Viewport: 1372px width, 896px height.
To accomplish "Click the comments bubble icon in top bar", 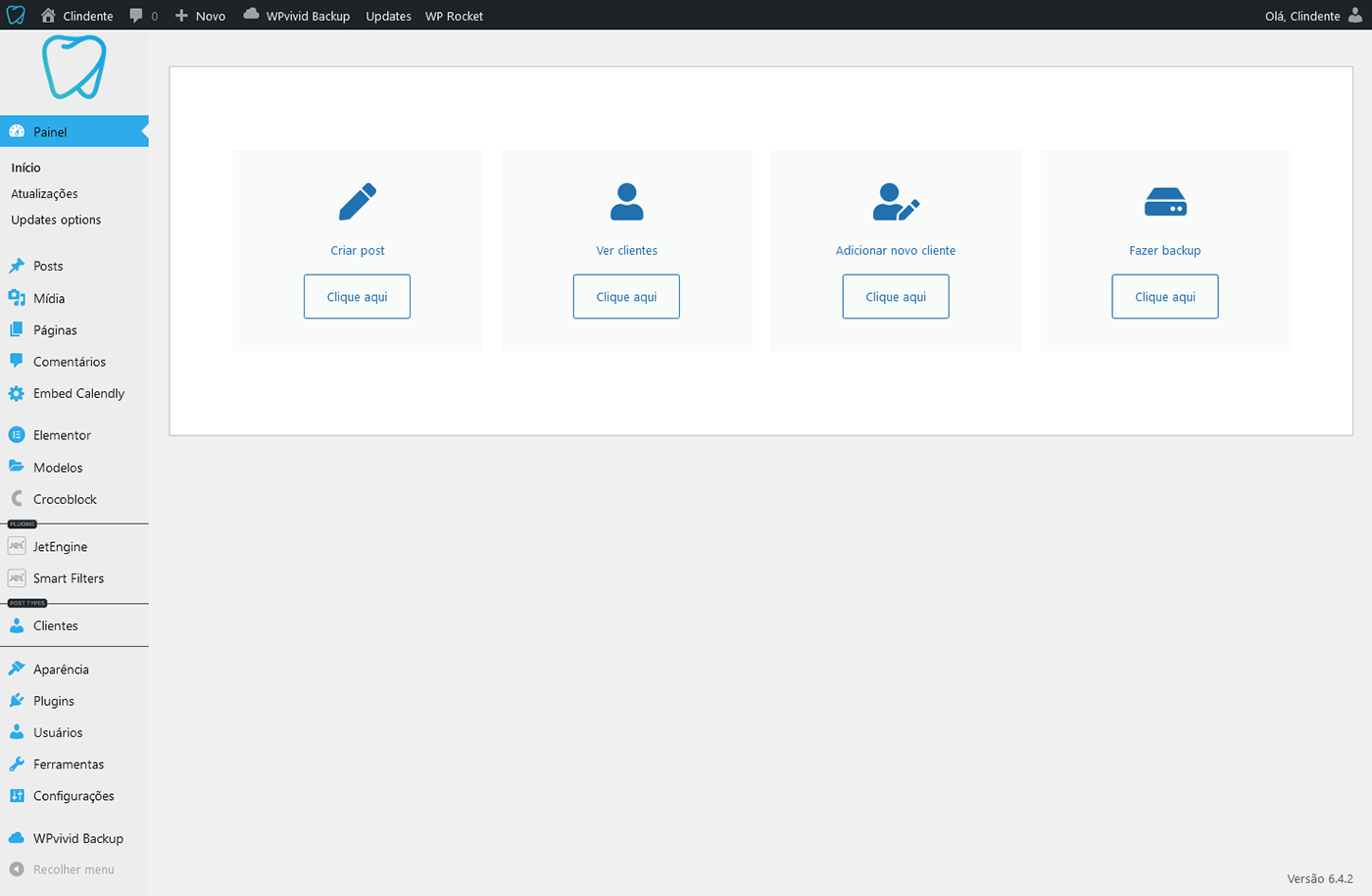I will (x=136, y=16).
